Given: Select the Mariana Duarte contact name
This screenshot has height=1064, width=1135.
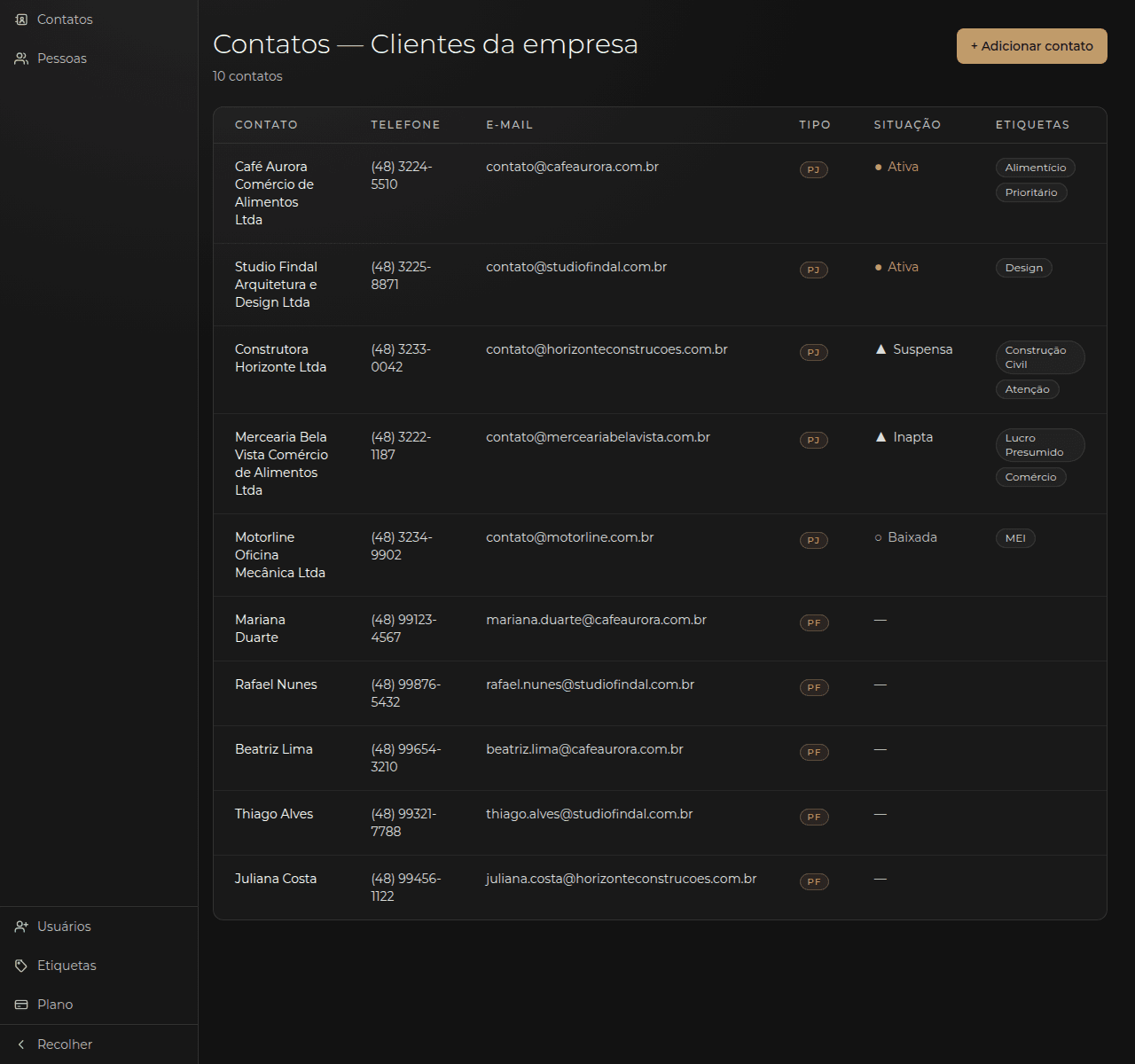Looking at the screenshot, I should coord(260,629).
